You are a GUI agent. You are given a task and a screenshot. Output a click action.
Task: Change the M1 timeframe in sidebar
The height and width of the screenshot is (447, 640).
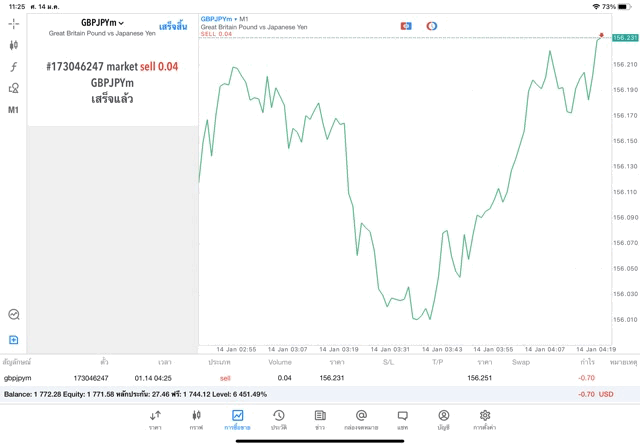13,110
